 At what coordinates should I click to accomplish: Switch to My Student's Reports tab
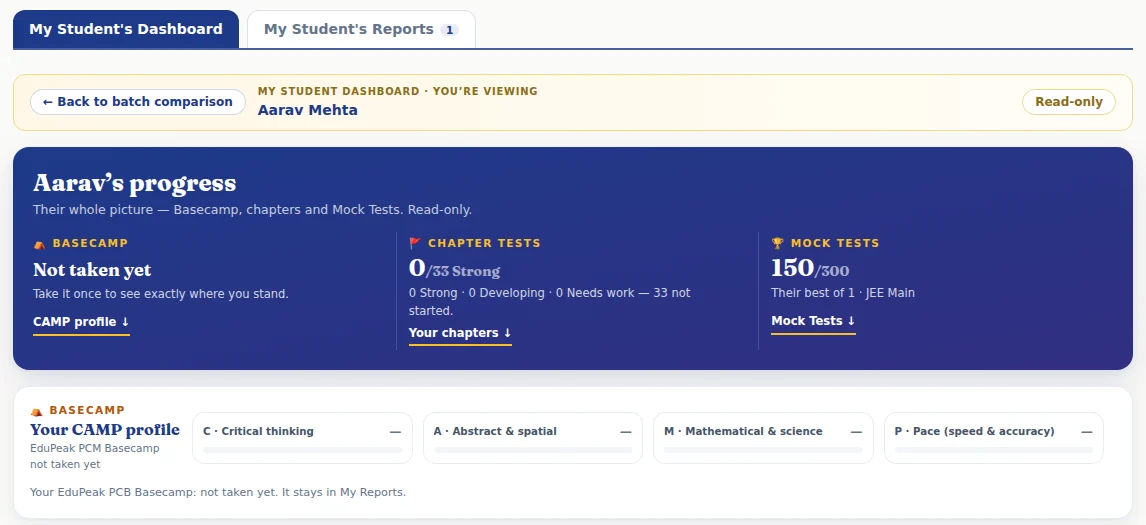pos(361,29)
